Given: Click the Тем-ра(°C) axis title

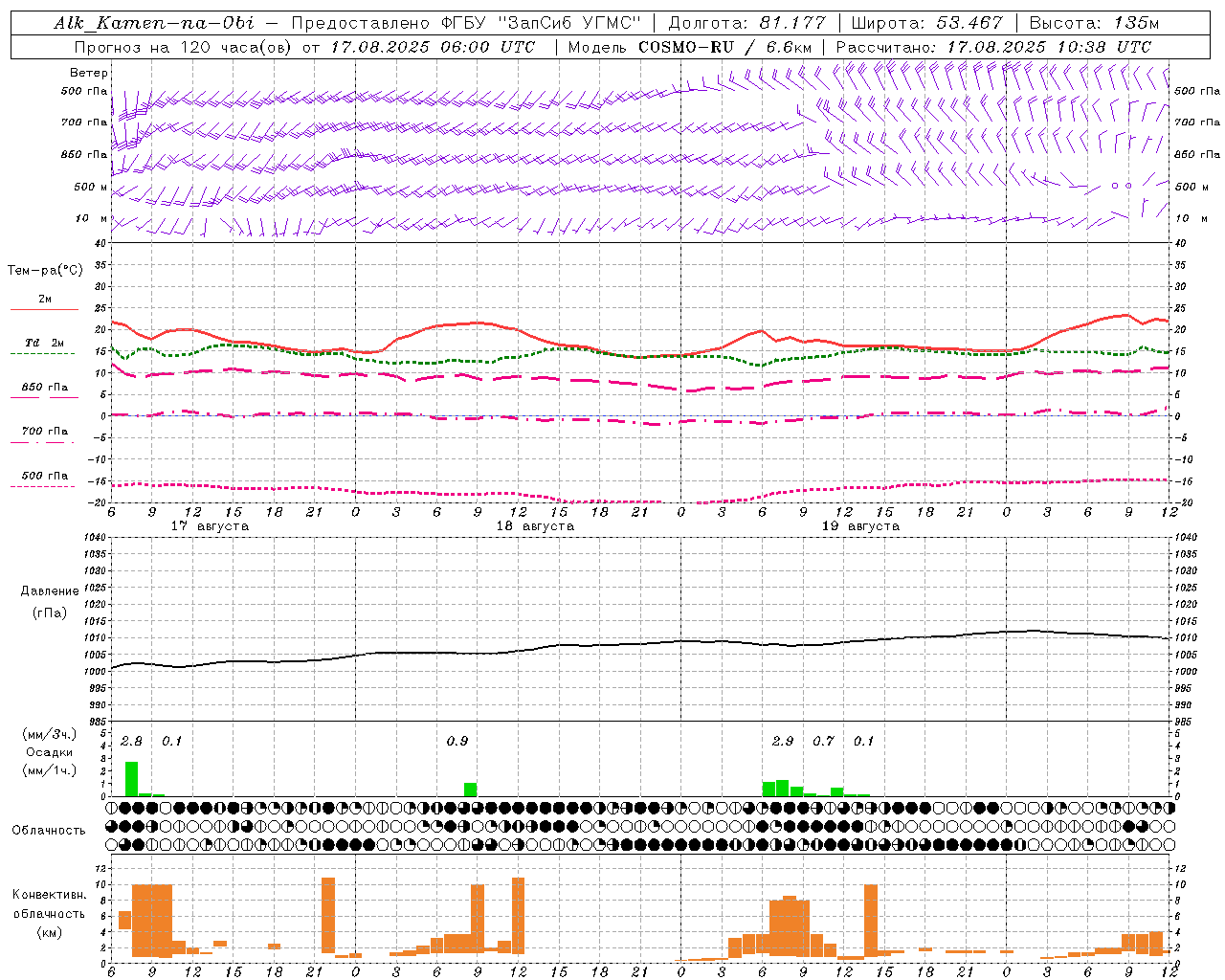Looking at the screenshot, I should click(x=45, y=271).
